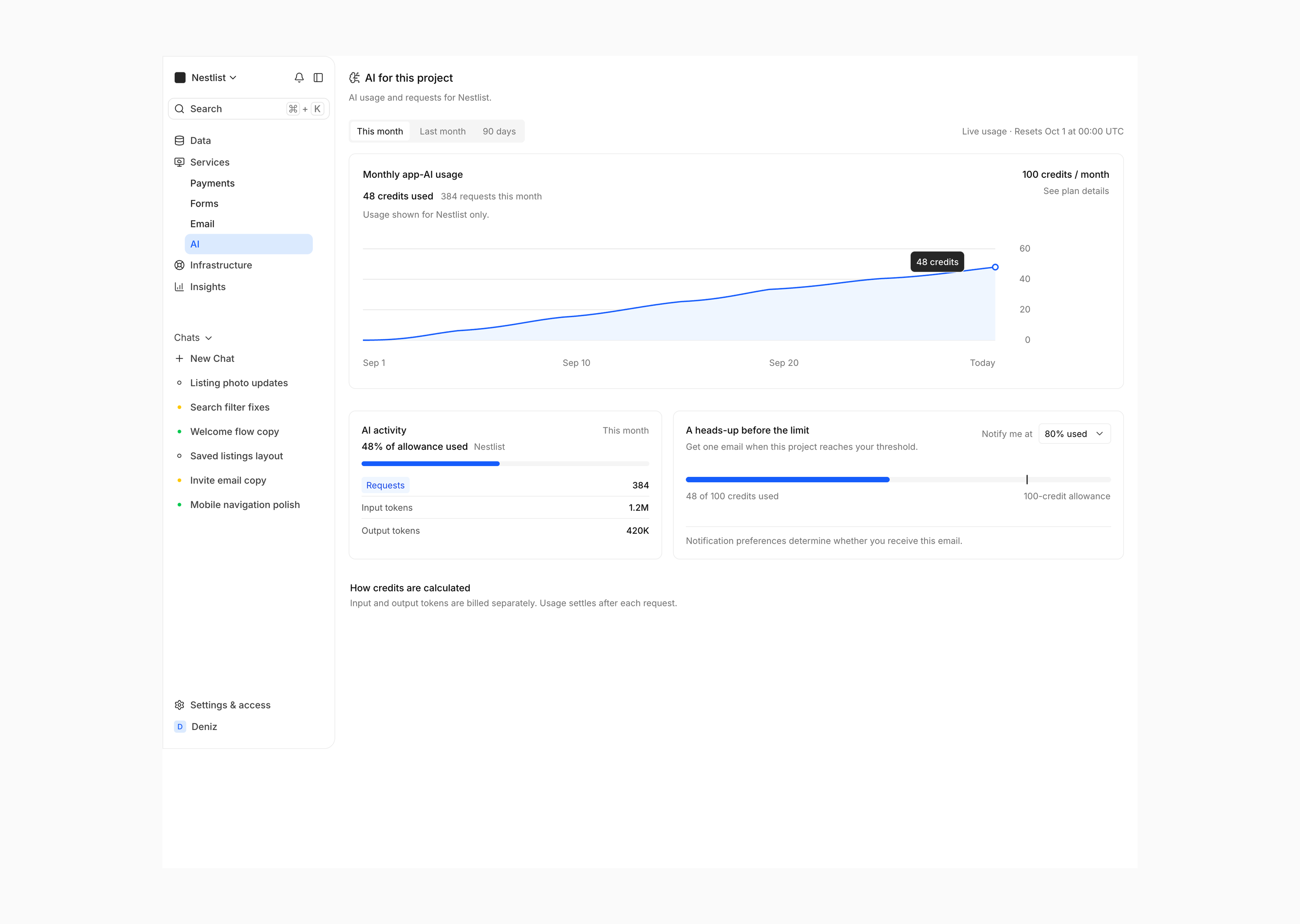
Task: Click the threshold marker on credits bar
Action: (x=1027, y=480)
